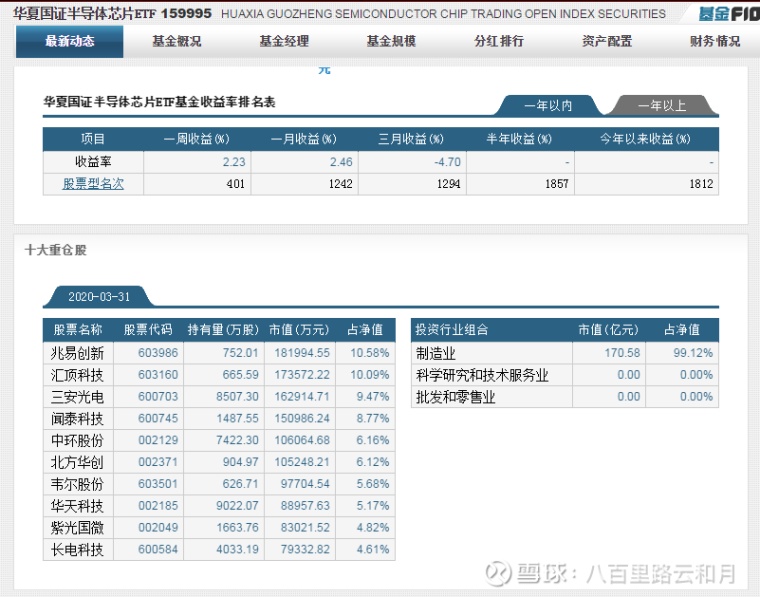This screenshot has height=597, width=760.
Task: Open the 基金经理 tab
Action: pyautogui.click(x=284, y=41)
